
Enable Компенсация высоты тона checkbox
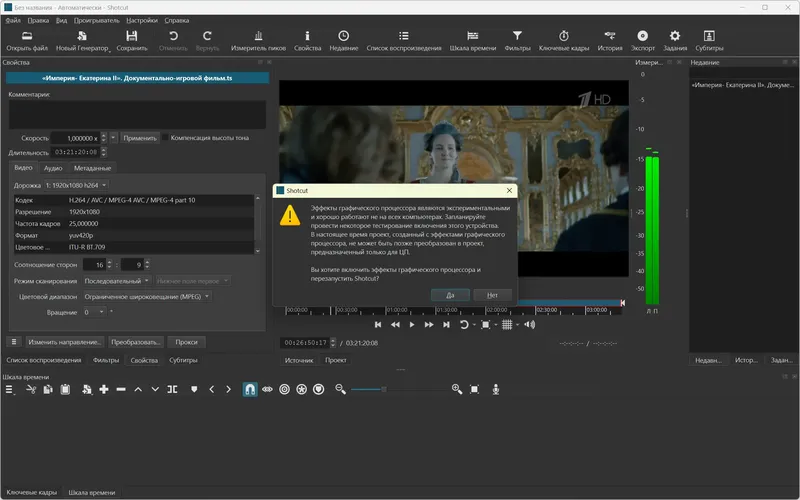[x=167, y=137]
